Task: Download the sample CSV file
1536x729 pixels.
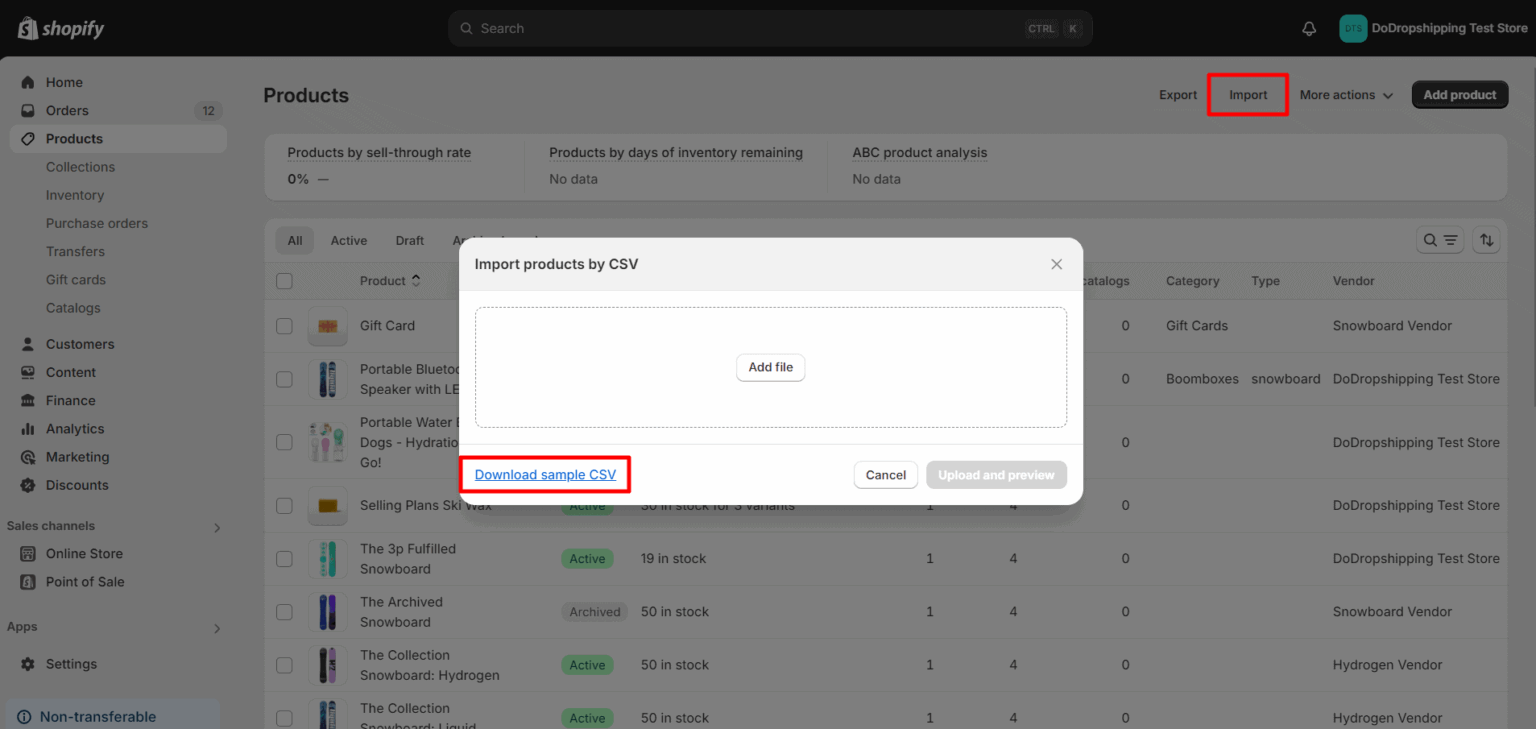Action: click(543, 474)
